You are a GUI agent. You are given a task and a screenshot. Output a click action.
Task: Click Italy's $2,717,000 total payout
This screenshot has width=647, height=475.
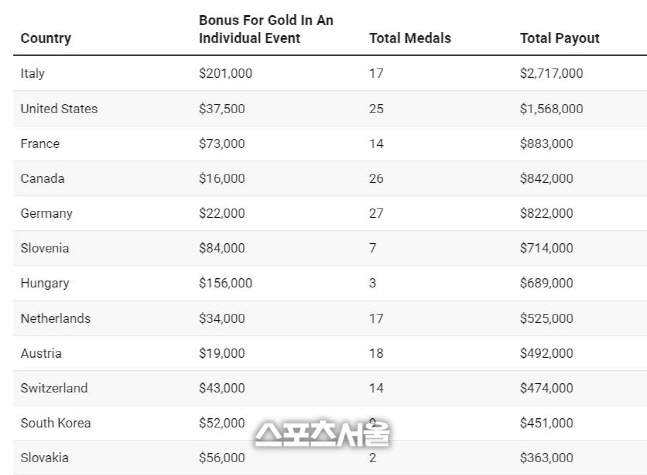pos(551,73)
